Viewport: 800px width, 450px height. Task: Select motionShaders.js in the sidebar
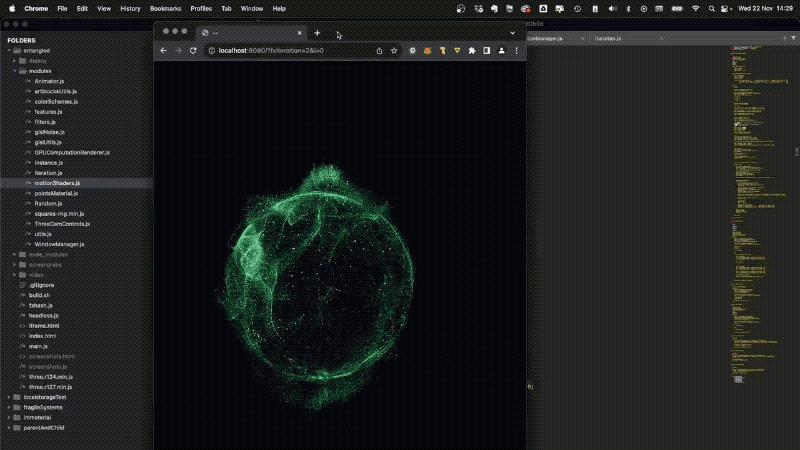[x=57, y=183]
